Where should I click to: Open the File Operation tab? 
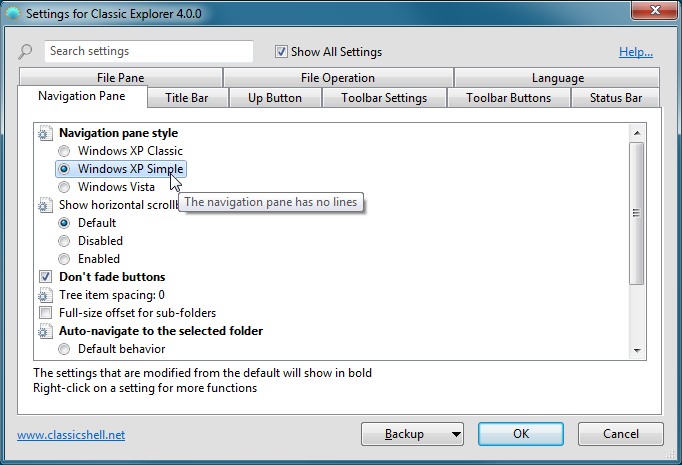338,78
